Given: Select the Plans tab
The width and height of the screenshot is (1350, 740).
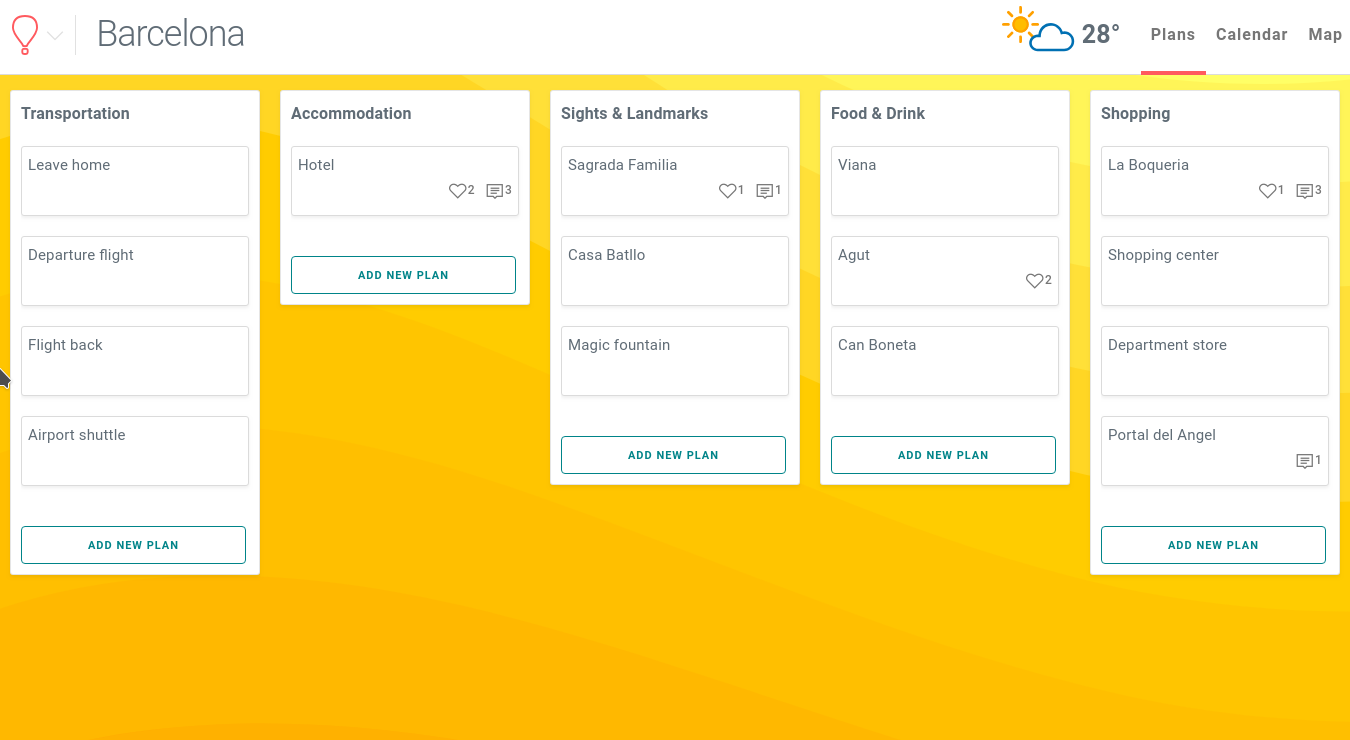Looking at the screenshot, I should (x=1172, y=35).
